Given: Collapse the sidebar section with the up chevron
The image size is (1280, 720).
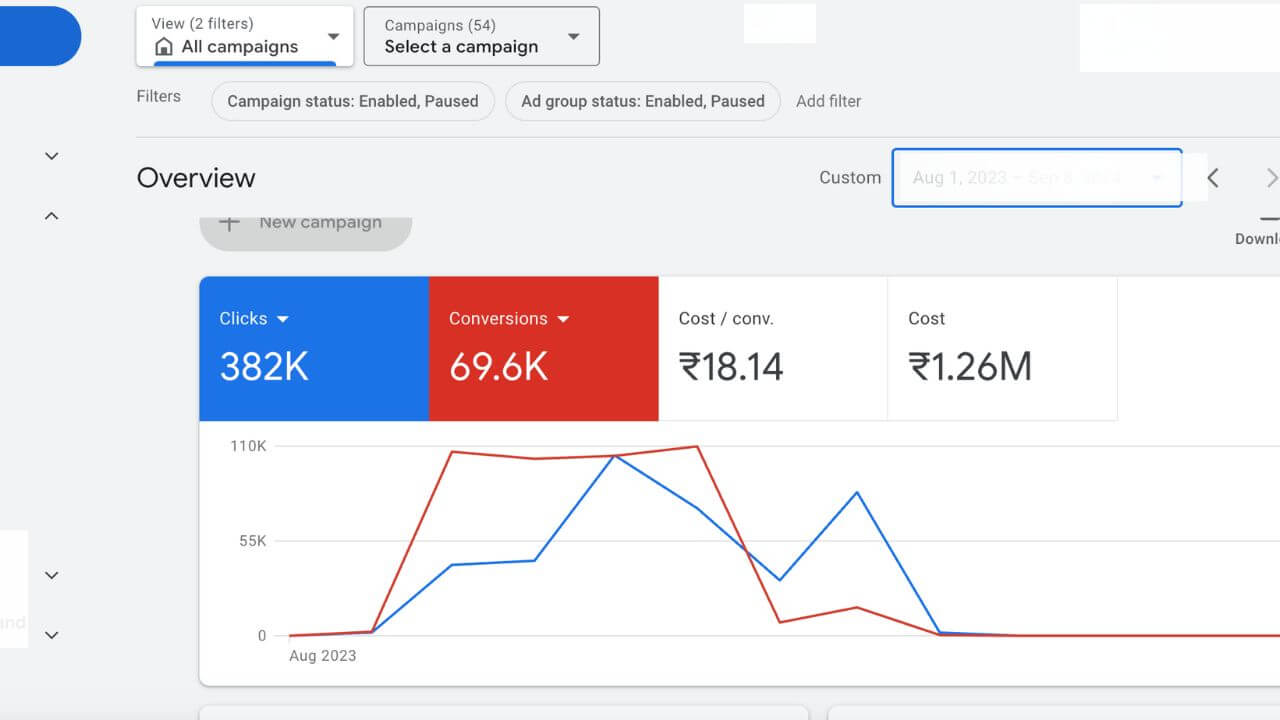Looking at the screenshot, I should point(52,216).
